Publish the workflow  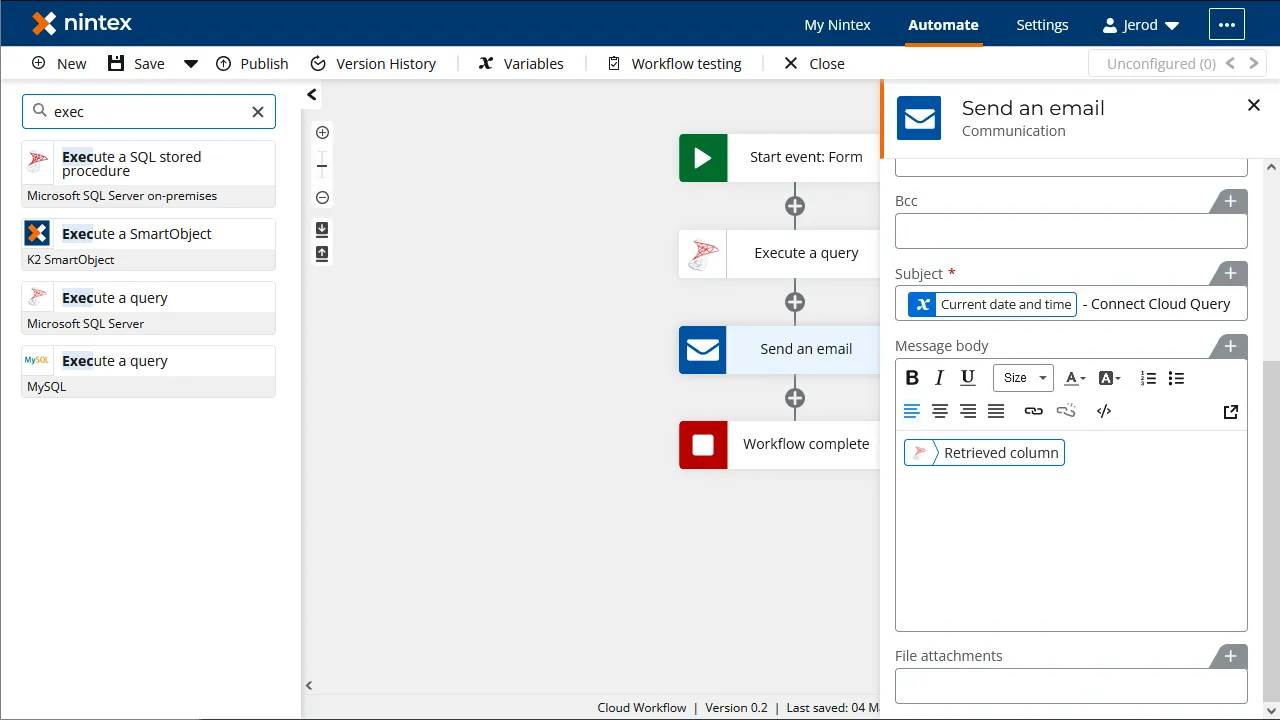coord(252,63)
